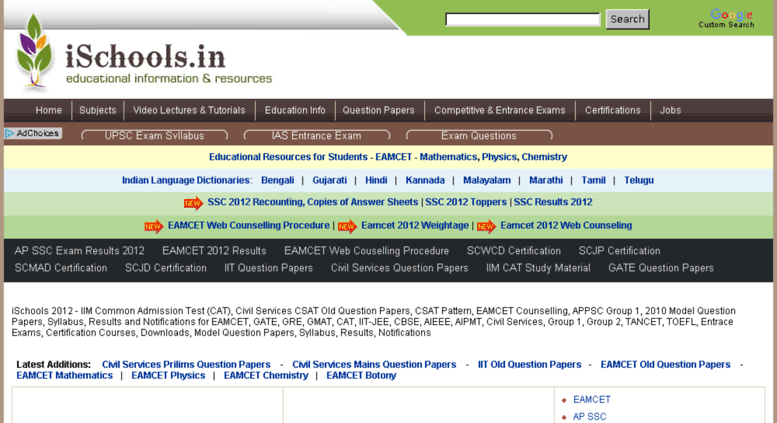777x423 pixels.
Task: Open the AP SSC sidebar list link
Action: (x=589, y=417)
